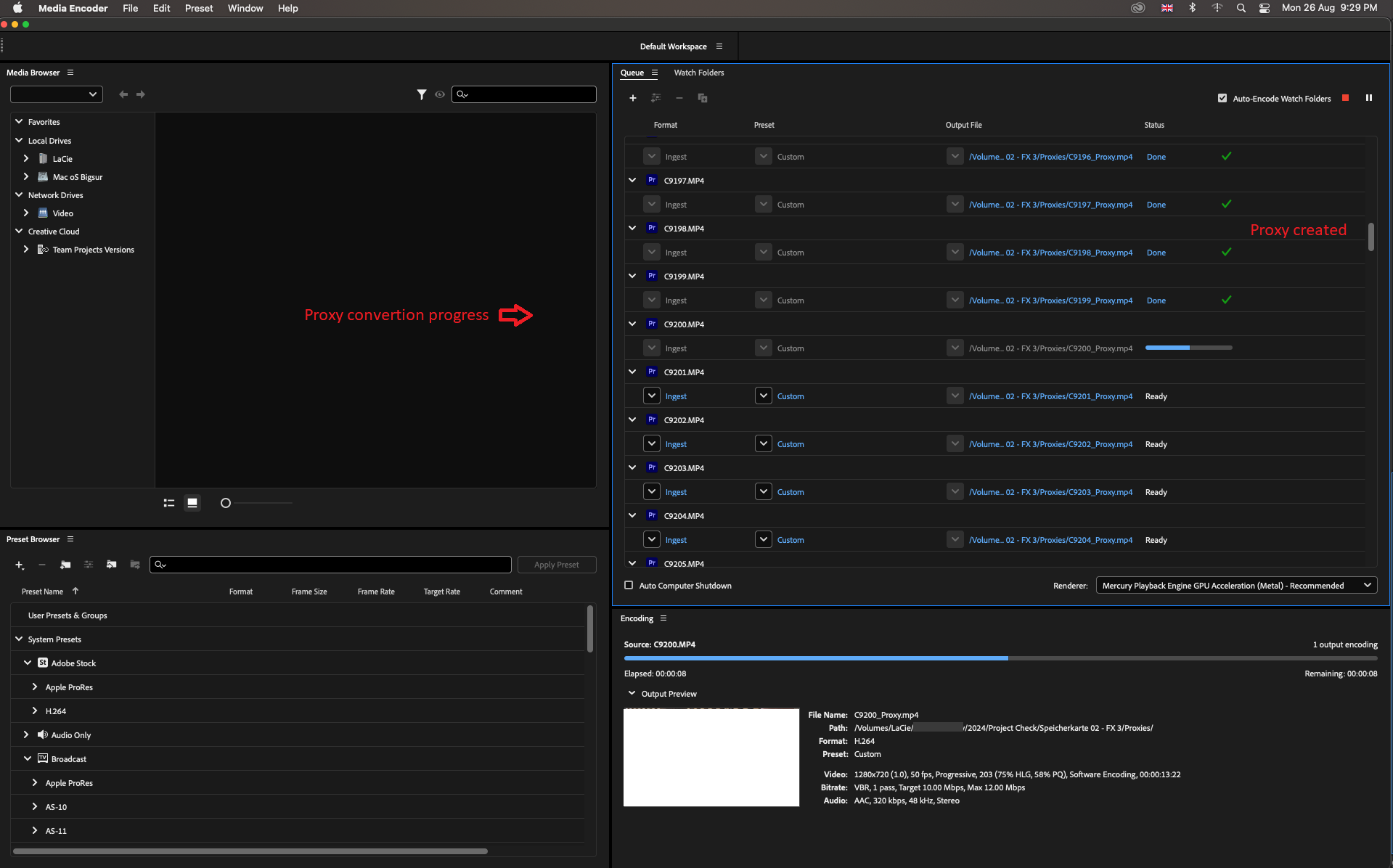
Task: Open the Edit menu
Action: coord(161,8)
